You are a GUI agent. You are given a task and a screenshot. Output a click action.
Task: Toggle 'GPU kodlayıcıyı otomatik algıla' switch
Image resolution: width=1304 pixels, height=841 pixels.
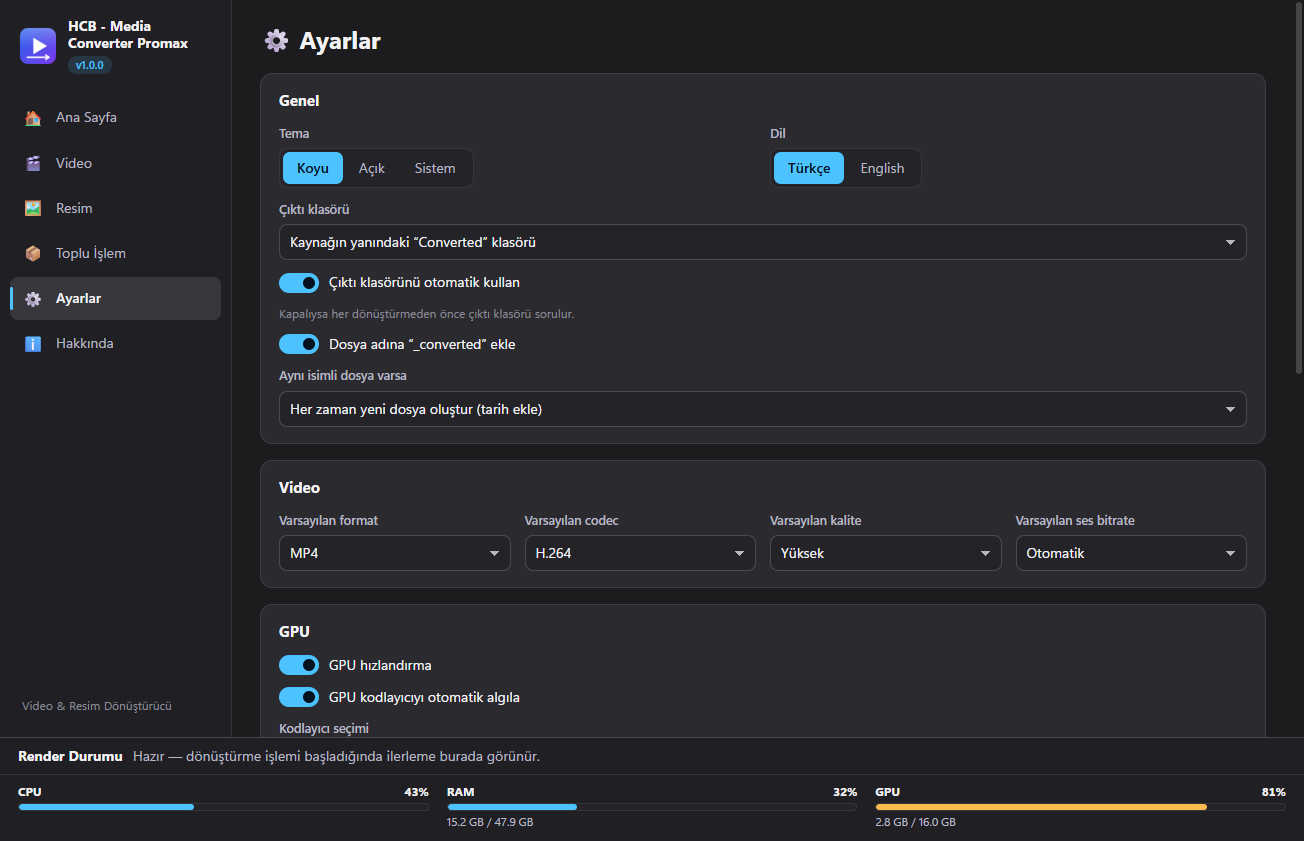coord(299,697)
